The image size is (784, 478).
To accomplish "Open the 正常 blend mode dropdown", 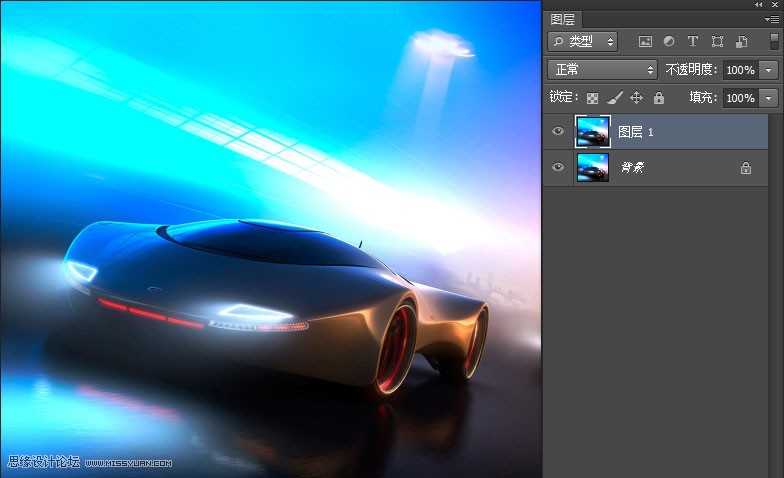I will click(x=602, y=70).
